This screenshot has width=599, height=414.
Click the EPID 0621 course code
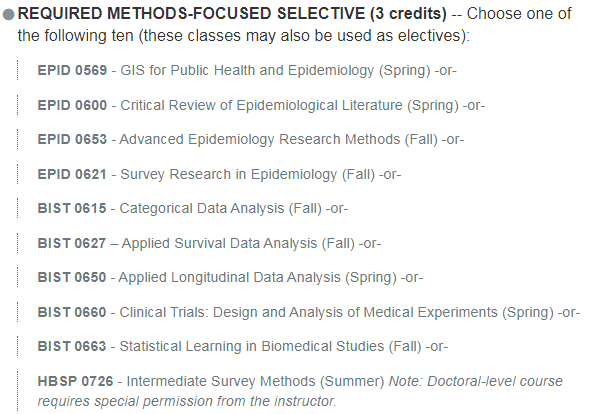(x=72, y=174)
